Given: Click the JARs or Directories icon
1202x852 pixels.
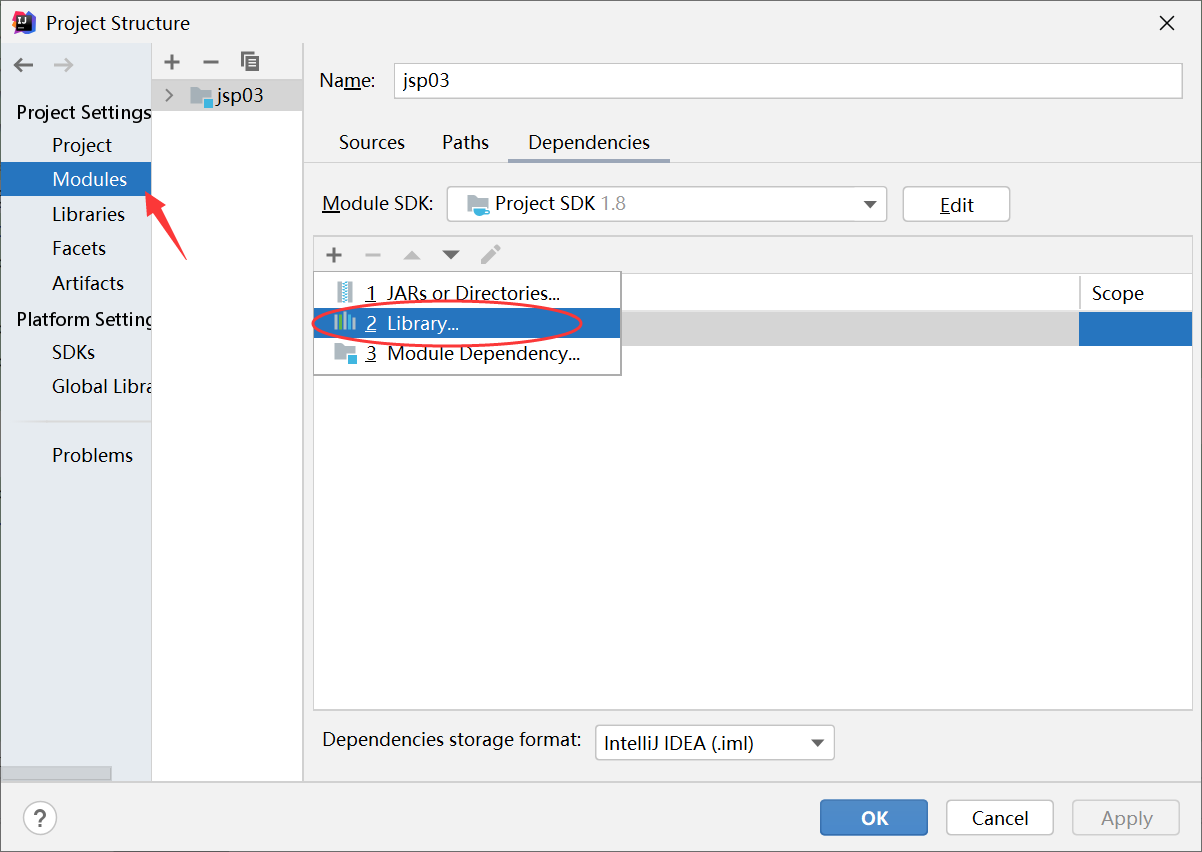Looking at the screenshot, I should click(345, 292).
